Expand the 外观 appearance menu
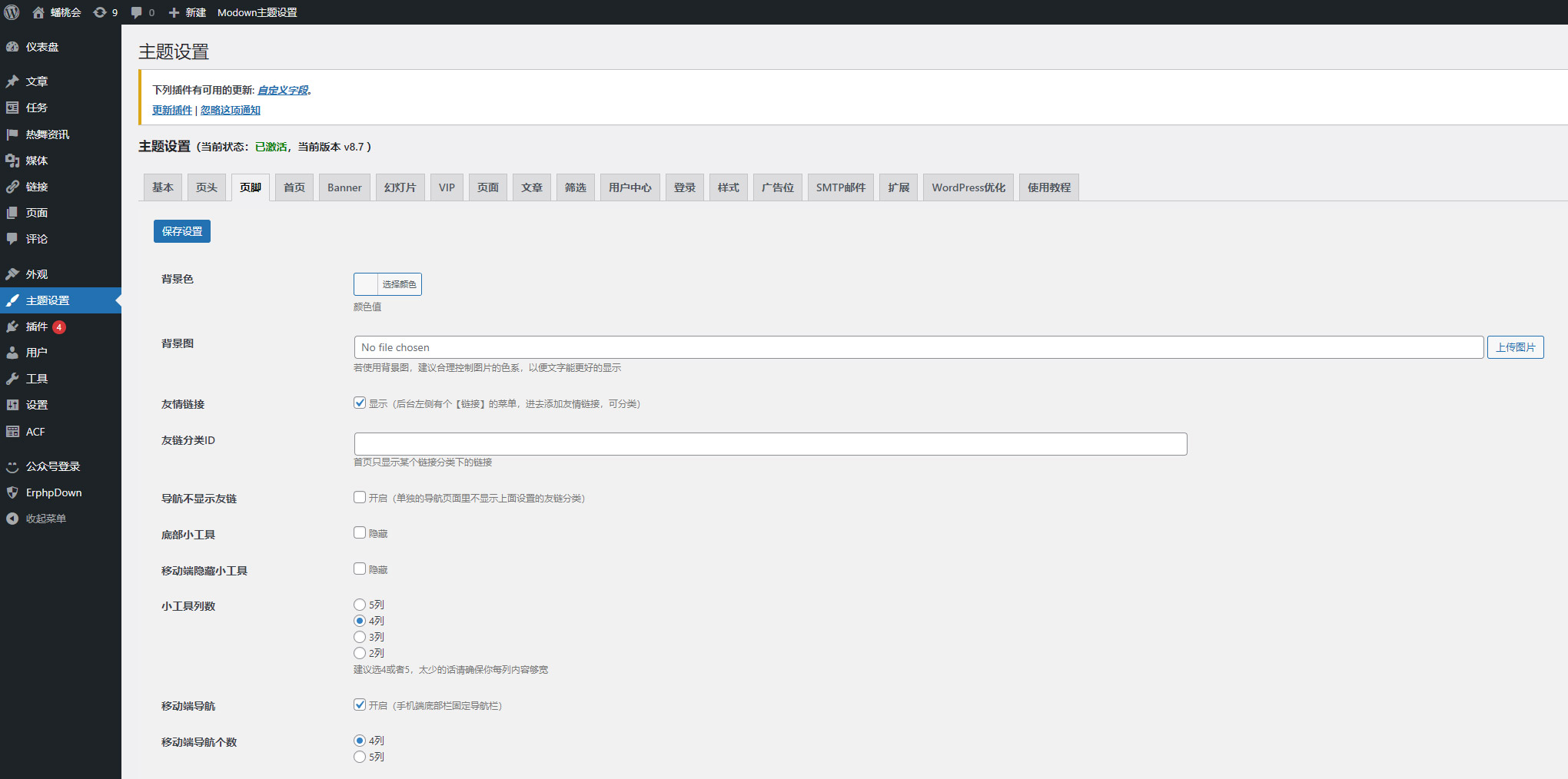 click(36, 274)
